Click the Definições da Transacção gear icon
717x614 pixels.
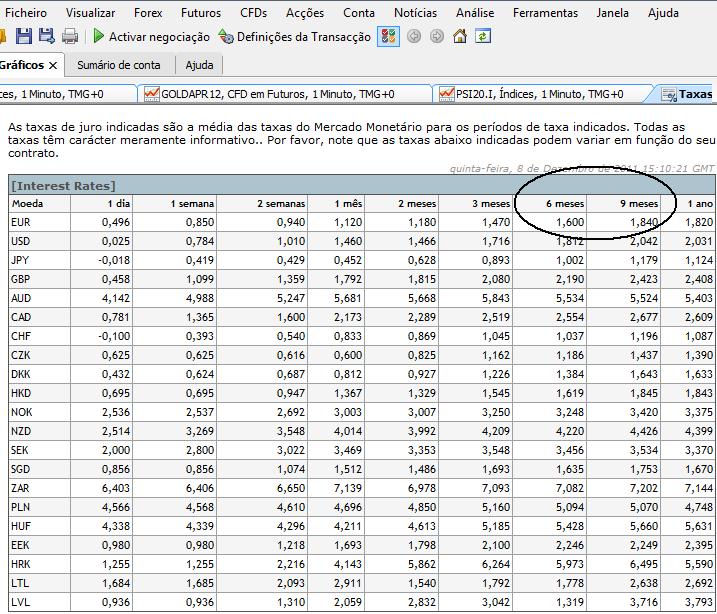point(226,36)
